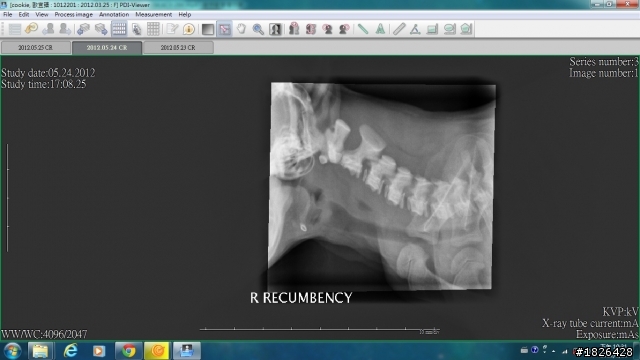Click the previous series icon
The width and height of the screenshot is (640, 360).
click(x=83, y=29)
